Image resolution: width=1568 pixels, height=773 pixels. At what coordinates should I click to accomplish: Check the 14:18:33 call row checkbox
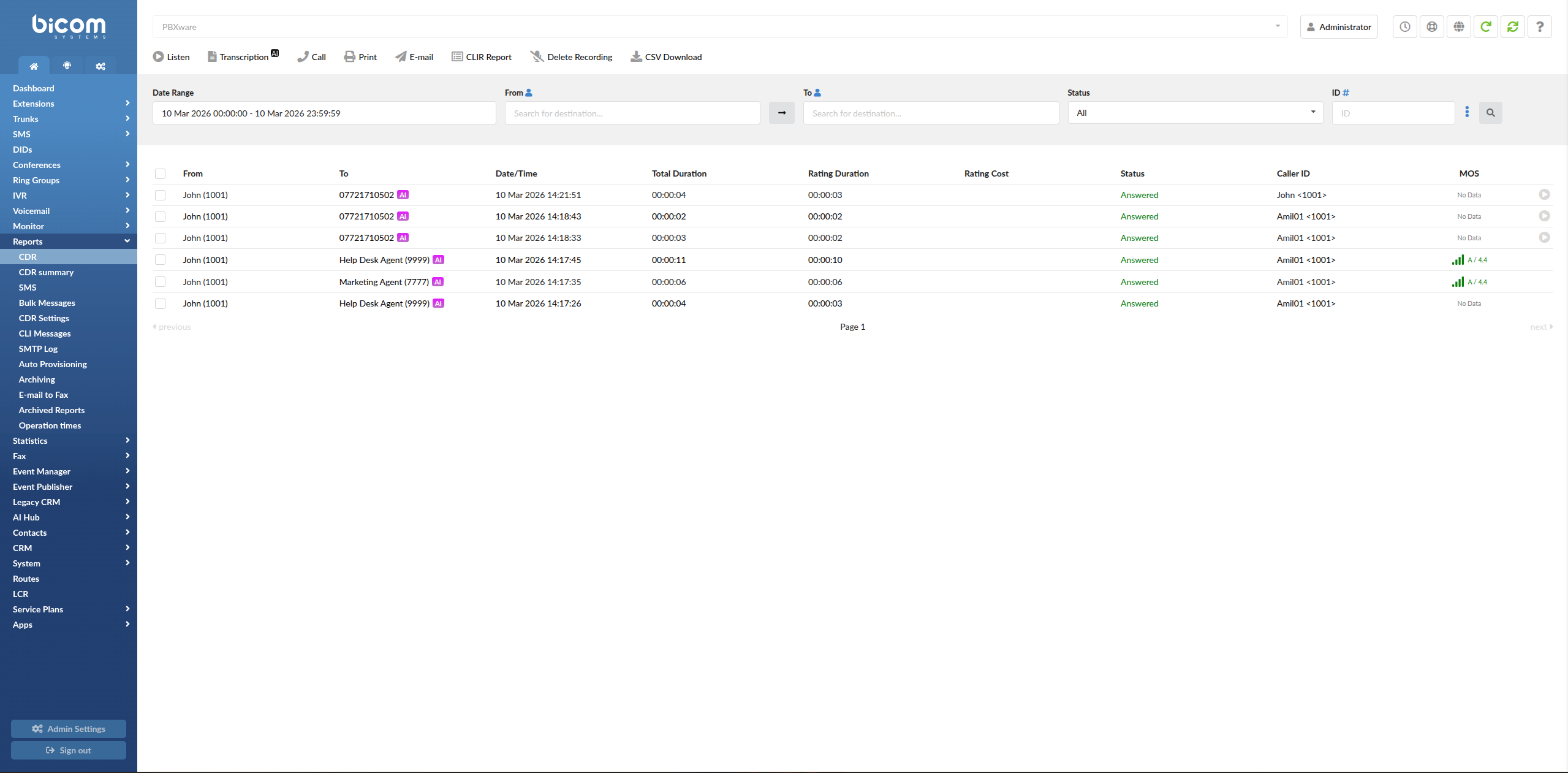coord(161,238)
